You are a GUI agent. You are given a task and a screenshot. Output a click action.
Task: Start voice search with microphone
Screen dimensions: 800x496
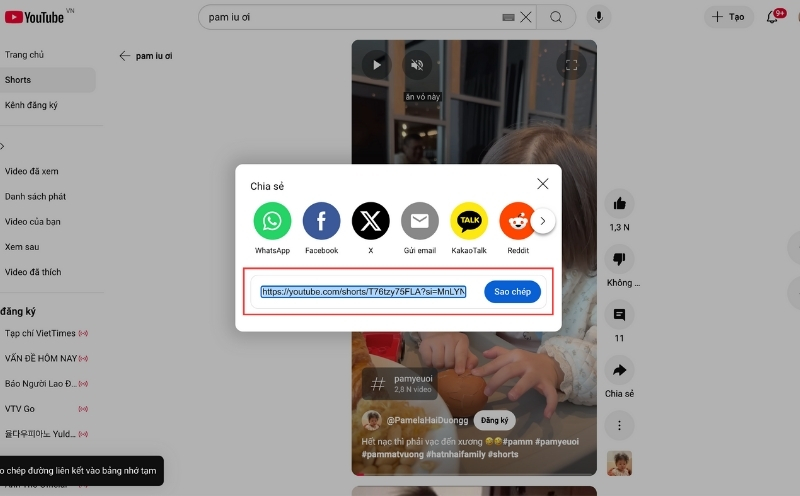pos(598,17)
